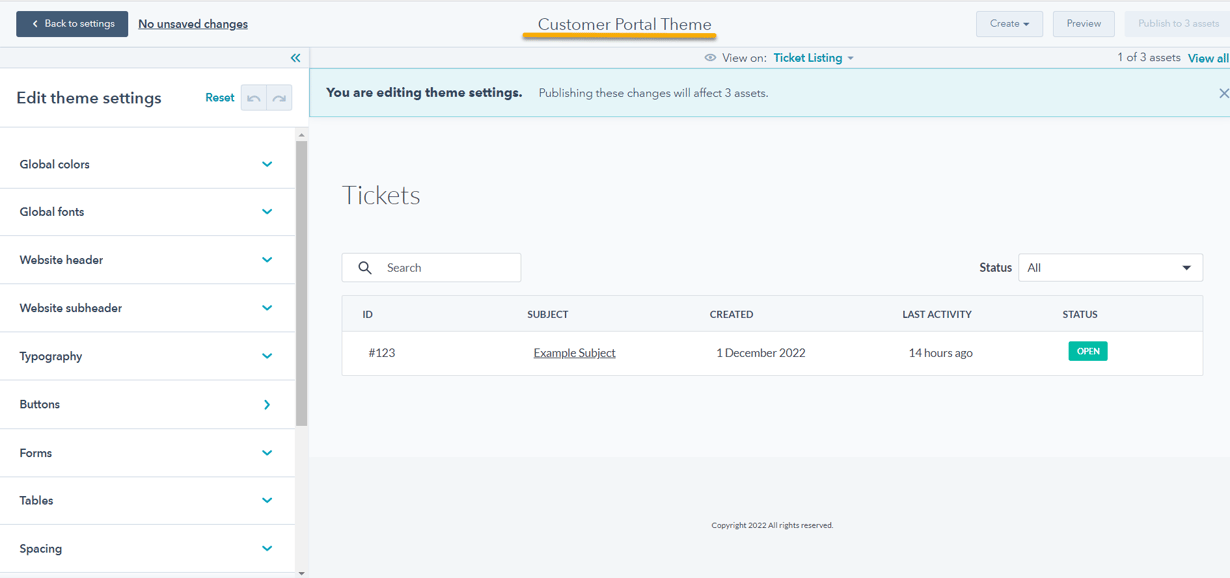Click the LAST ACTIVITY column header

tap(937, 314)
